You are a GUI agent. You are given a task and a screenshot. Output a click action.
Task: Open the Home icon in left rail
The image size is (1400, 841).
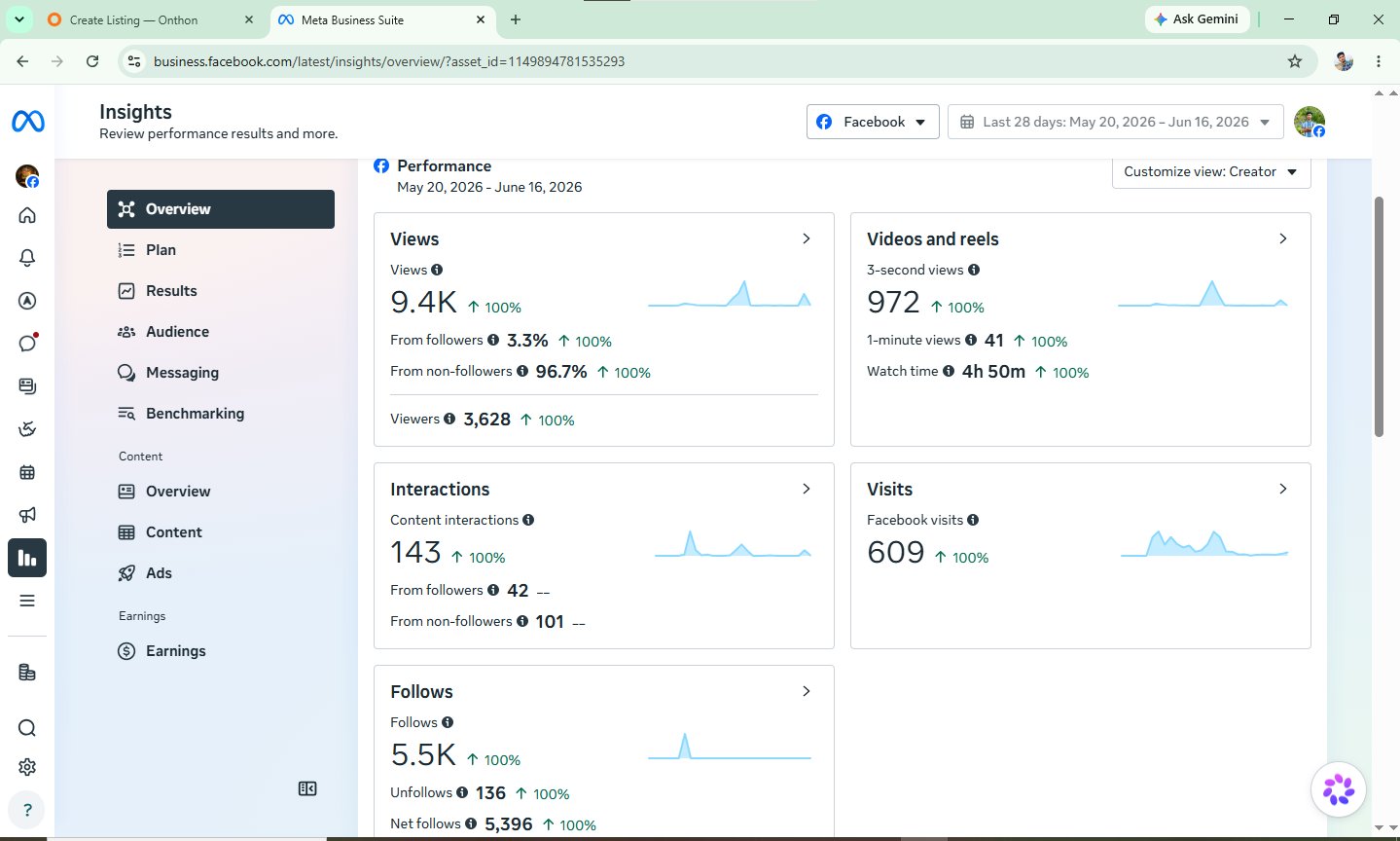pyautogui.click(x=27, y=215)
